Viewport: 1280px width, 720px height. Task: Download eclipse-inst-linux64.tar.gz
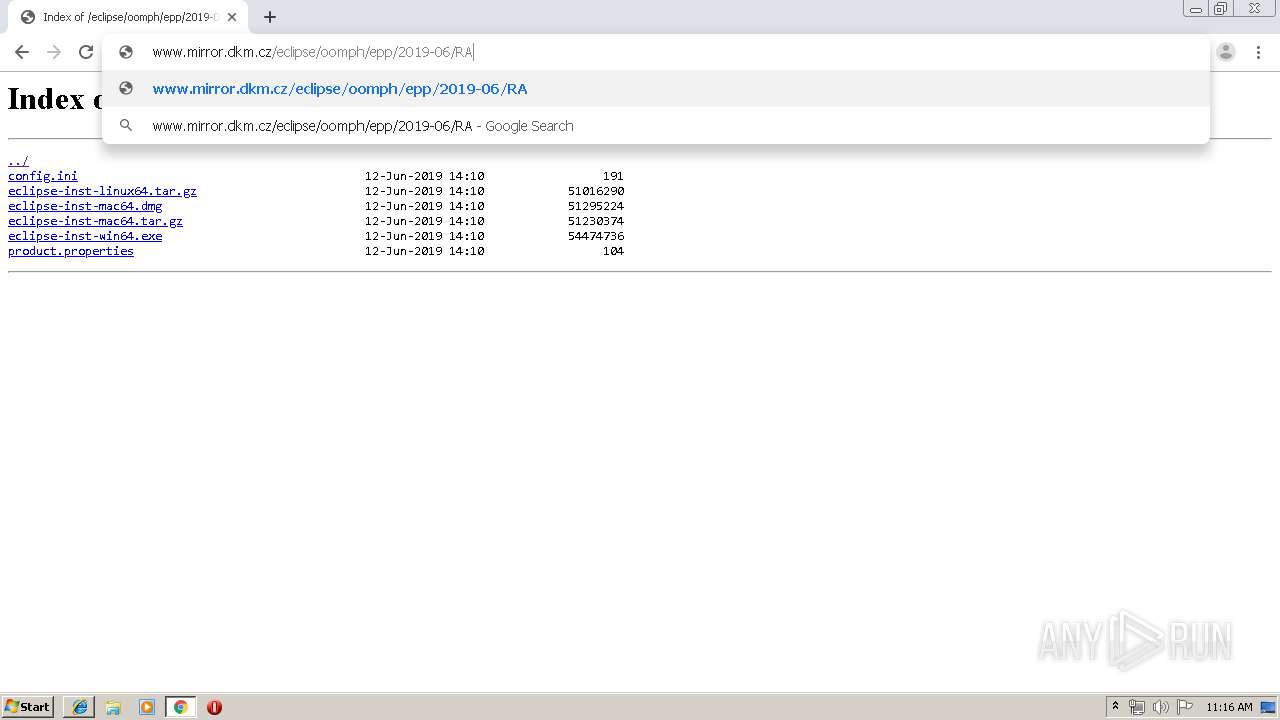[102, 191]
